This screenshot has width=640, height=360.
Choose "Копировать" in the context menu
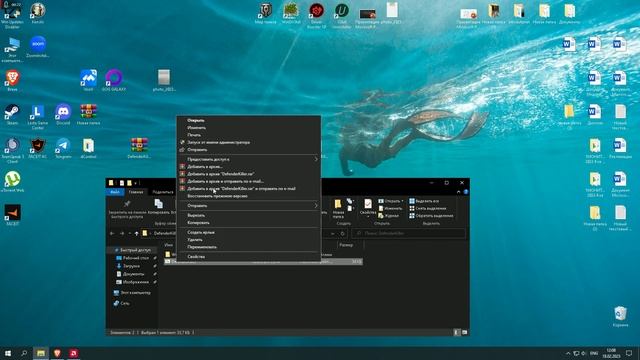pyautogui.click(x=198, y=223)
